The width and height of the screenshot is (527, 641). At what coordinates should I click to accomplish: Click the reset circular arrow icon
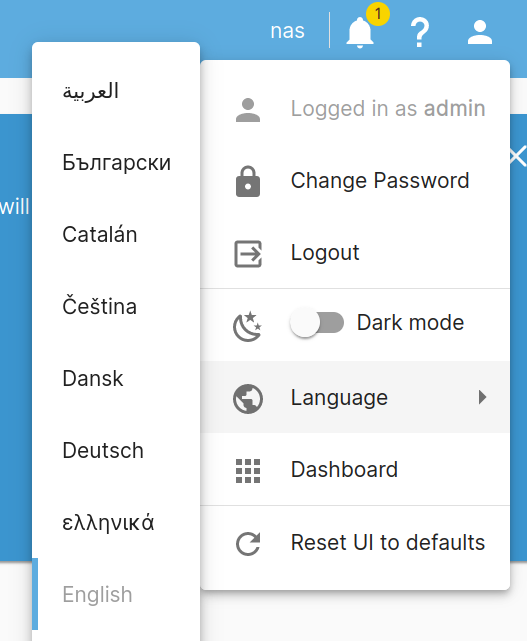point(248,544)
